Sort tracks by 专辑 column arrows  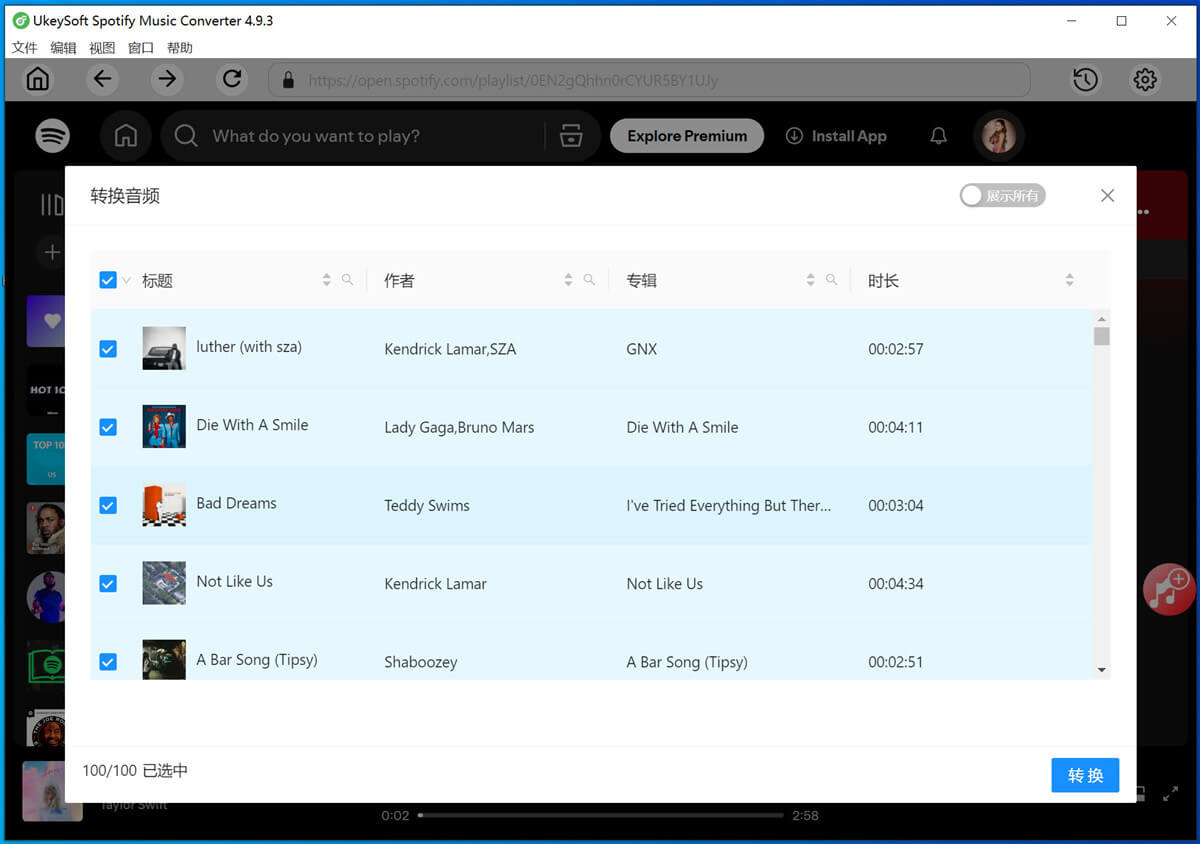coord(810,280)
